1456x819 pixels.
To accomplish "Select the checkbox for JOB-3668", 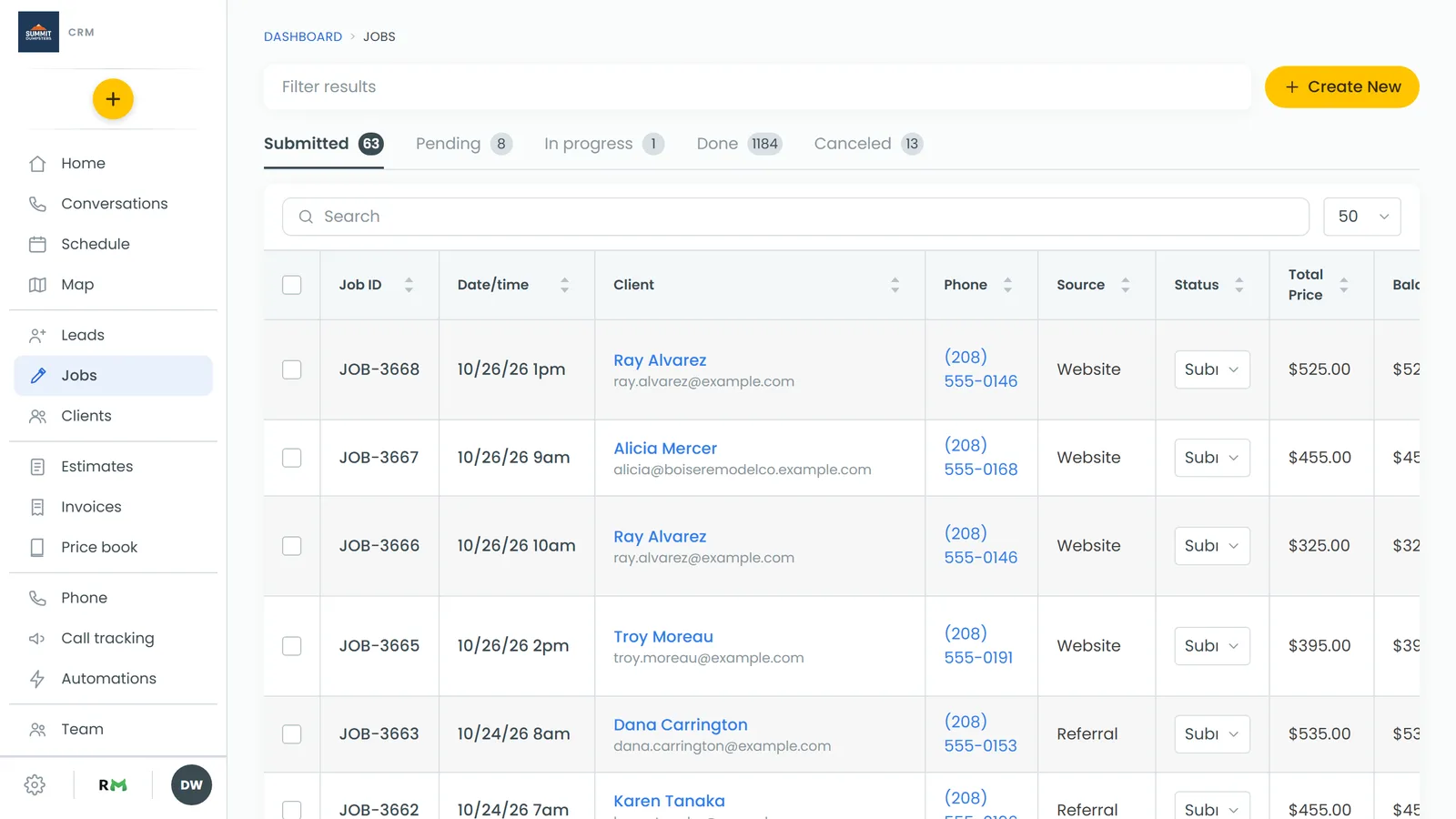I will (x=291, y=369).
